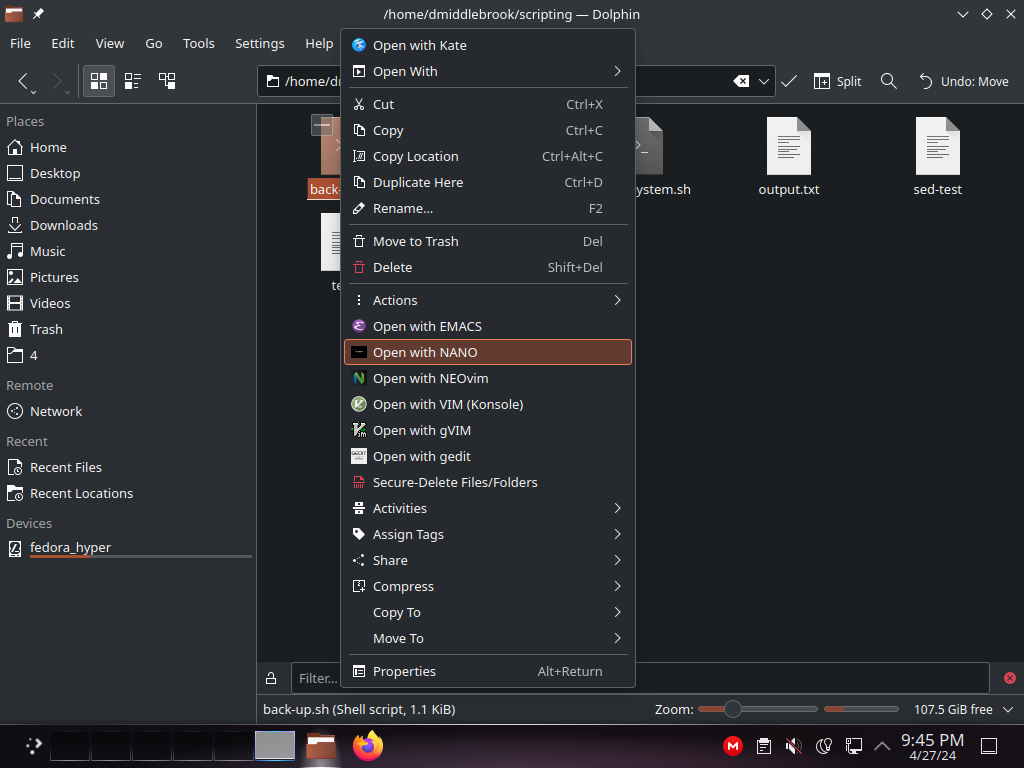
Task: Expand the Move To submenu
Action: pos(617,639)
